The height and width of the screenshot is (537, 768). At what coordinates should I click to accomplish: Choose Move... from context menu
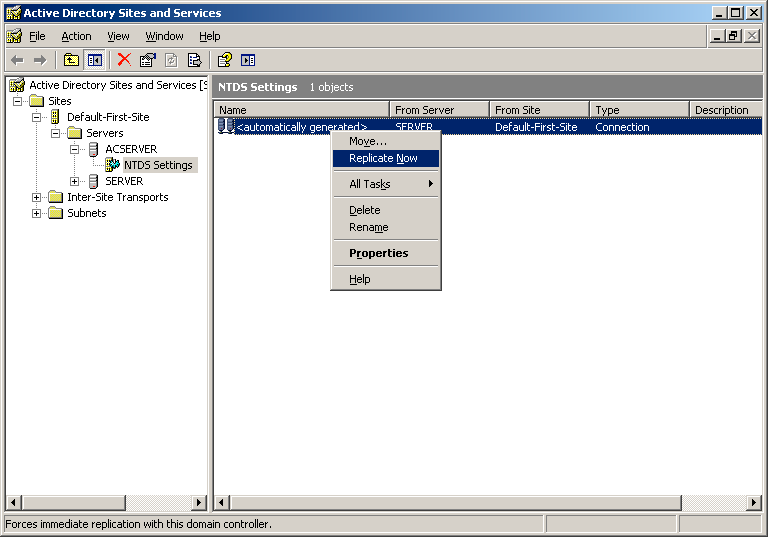[x=386, y=141]
